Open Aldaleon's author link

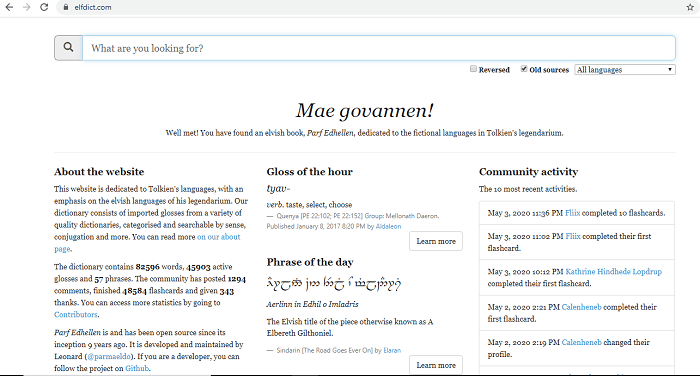388,226
